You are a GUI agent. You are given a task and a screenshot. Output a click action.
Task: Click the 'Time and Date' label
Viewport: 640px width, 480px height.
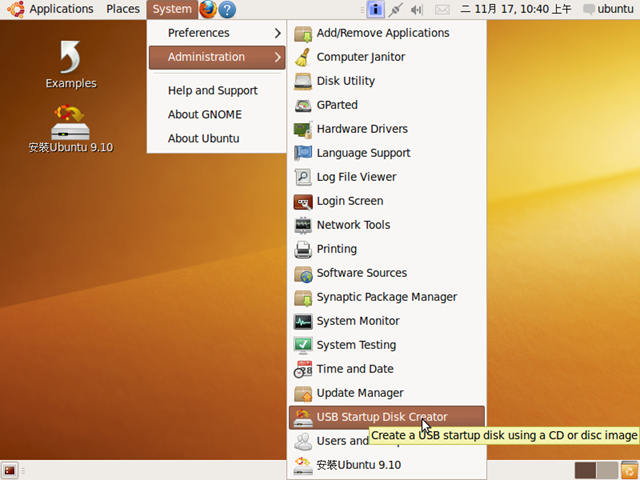[355, 369]
